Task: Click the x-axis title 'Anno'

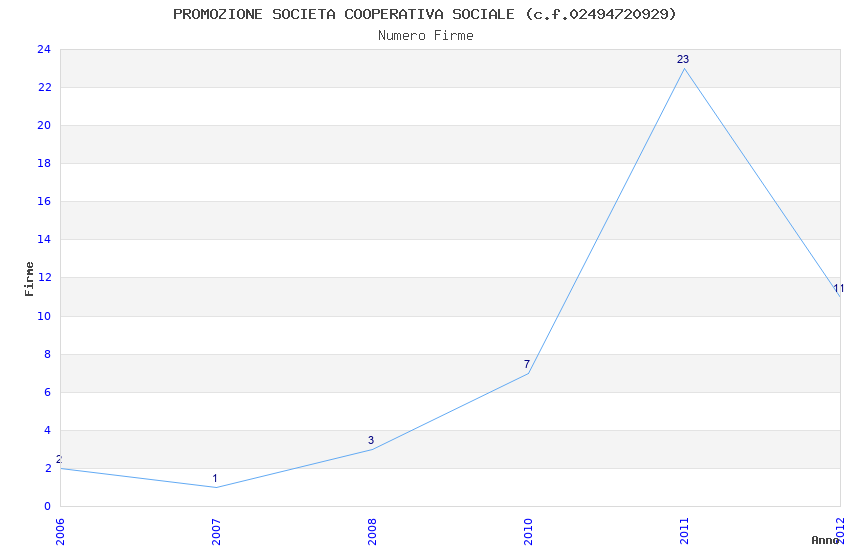Action: [825, 540]
